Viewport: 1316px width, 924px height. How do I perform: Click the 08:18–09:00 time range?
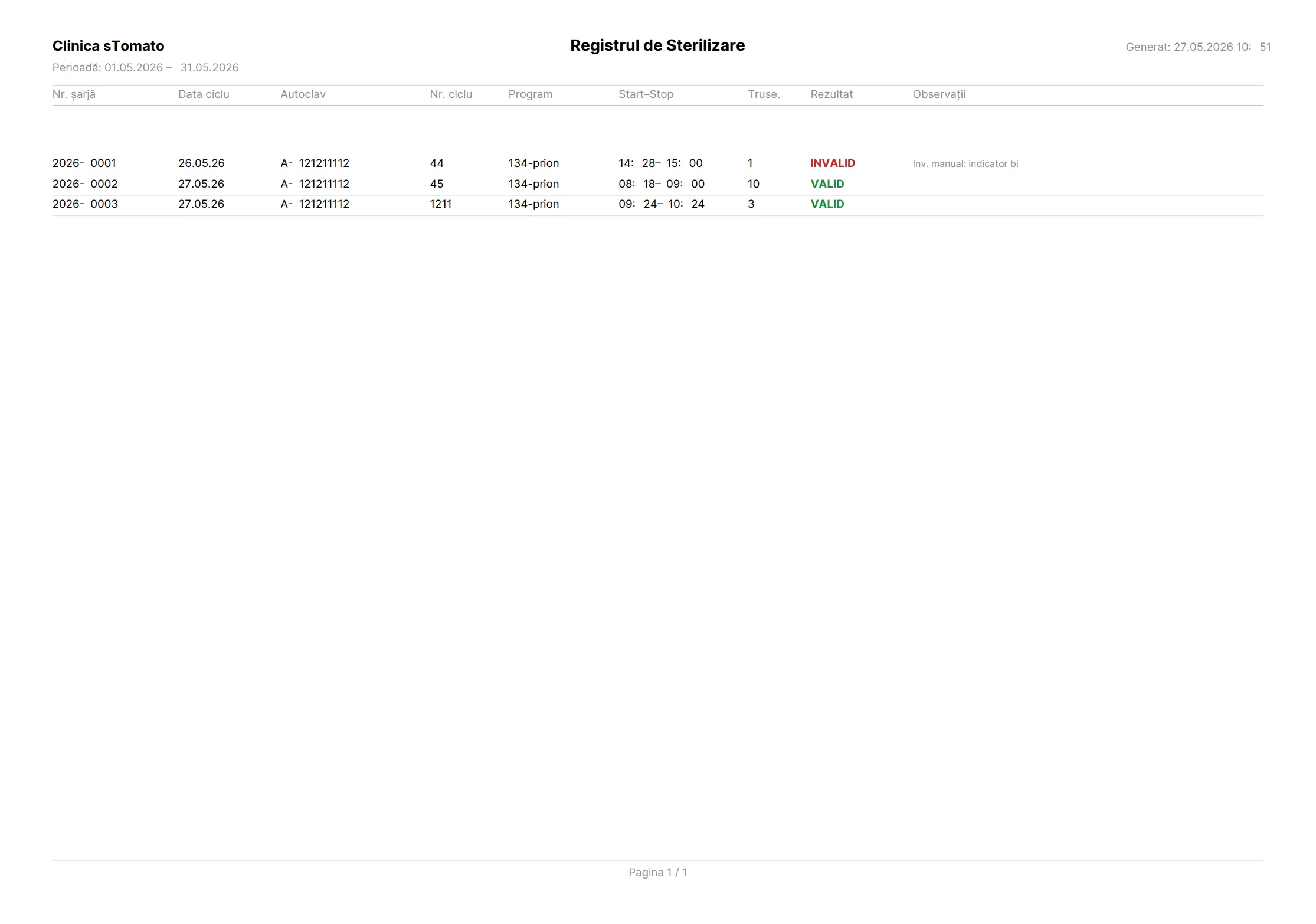point(662,184)
